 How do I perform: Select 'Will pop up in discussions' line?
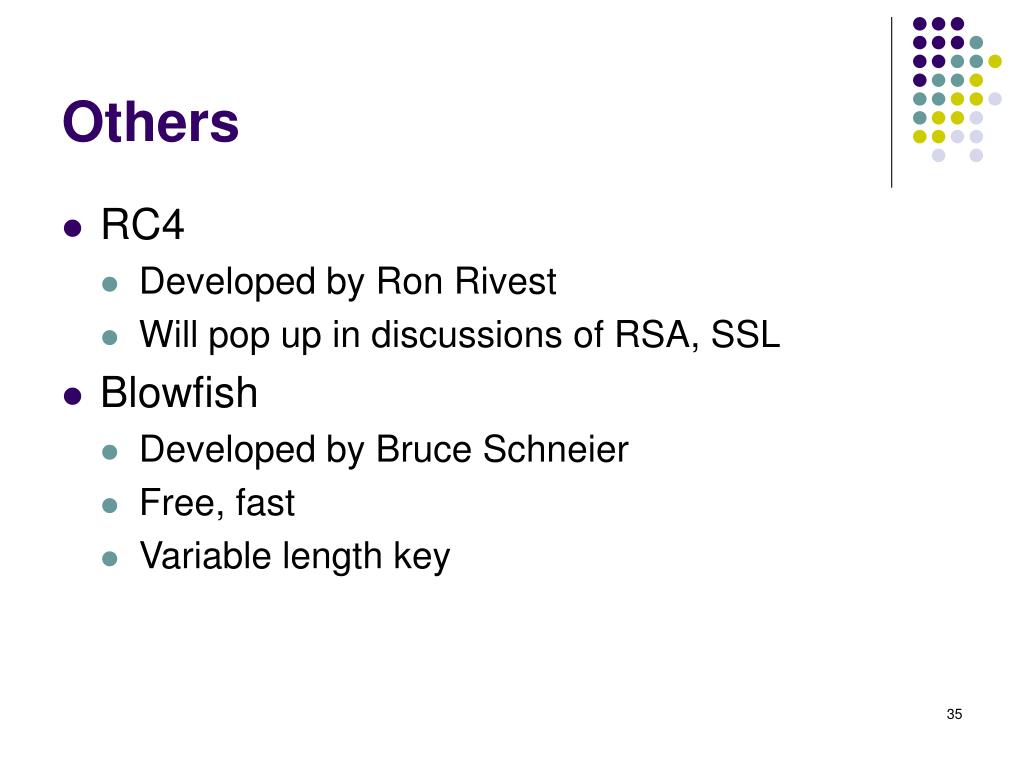click(x=460, y=335)
